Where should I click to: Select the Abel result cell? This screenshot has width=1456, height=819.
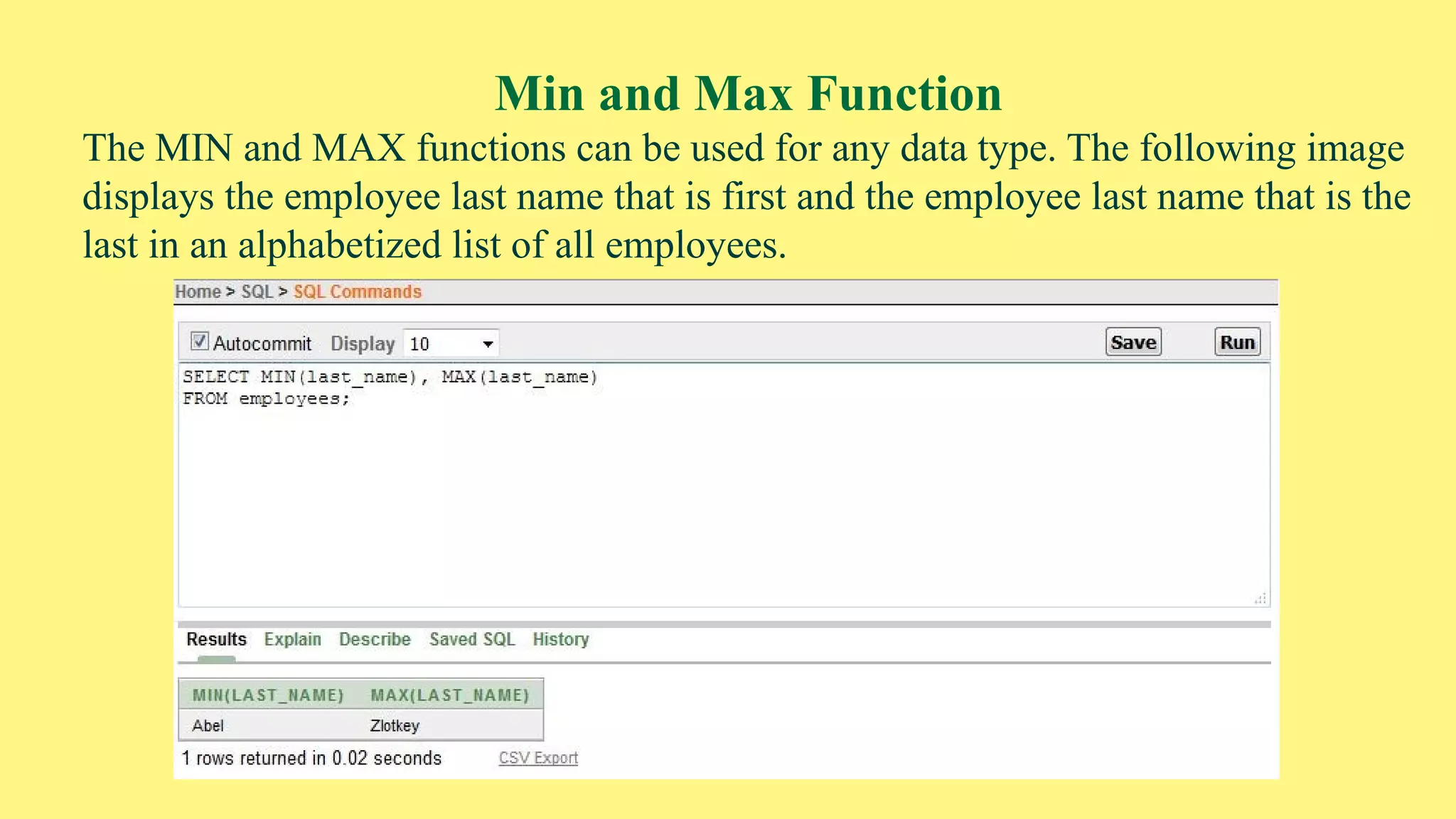[x=208, y=726]
